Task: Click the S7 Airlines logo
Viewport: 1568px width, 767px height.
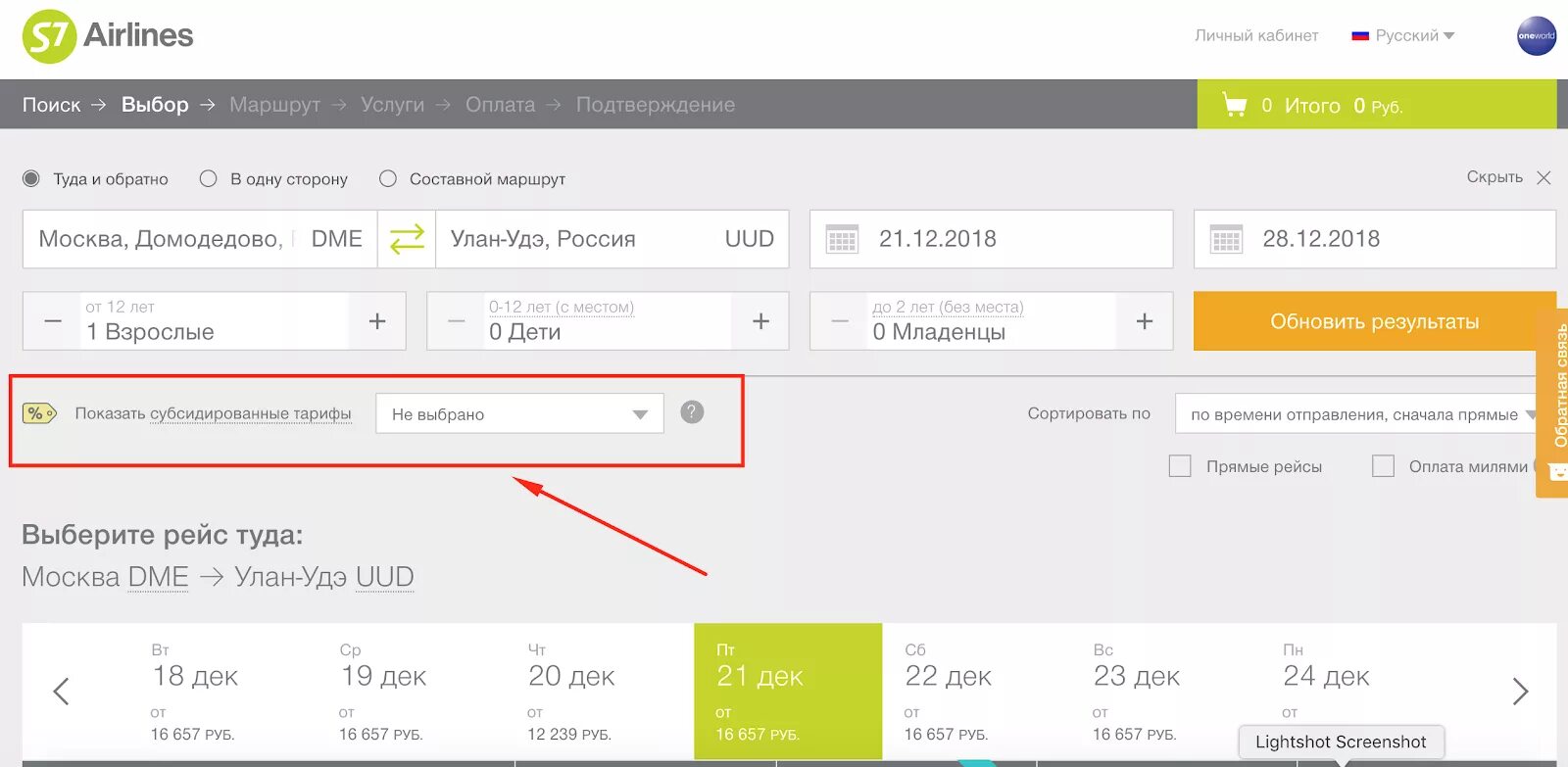Action: 108,36
